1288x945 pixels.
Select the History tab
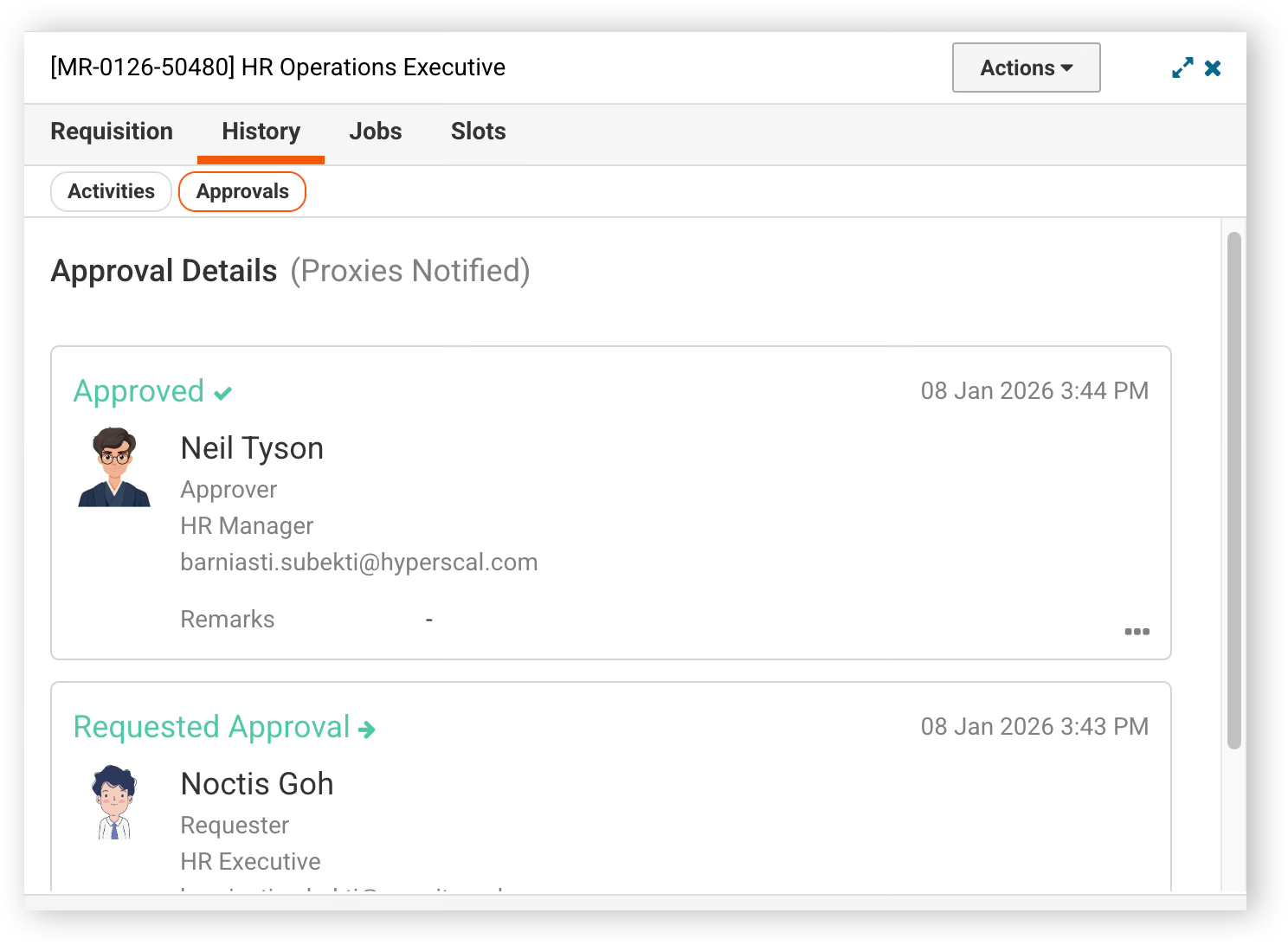point(261,132)
